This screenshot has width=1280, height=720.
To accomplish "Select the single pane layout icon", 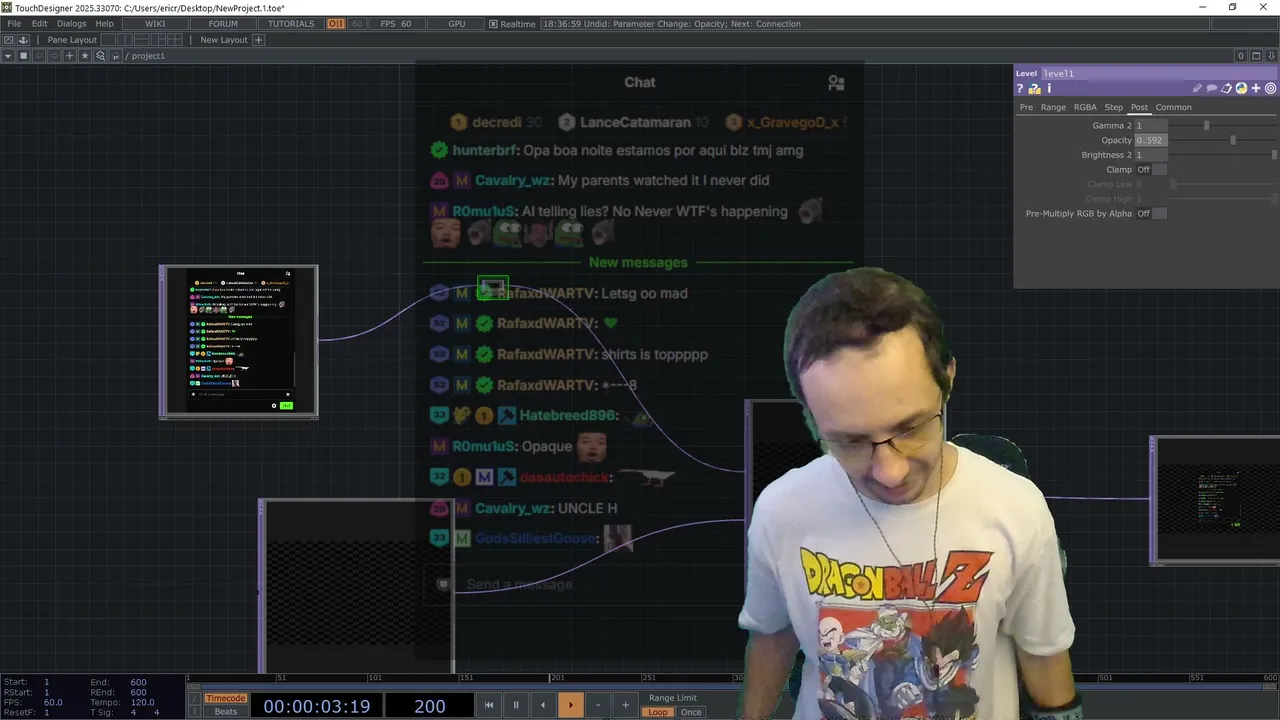I will [x=110, y=40].
